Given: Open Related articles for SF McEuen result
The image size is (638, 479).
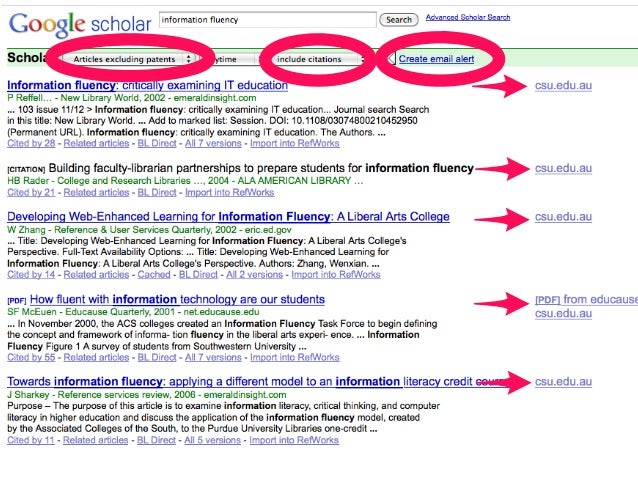Looking at the screenshot, I should click(x=96, y=357).
